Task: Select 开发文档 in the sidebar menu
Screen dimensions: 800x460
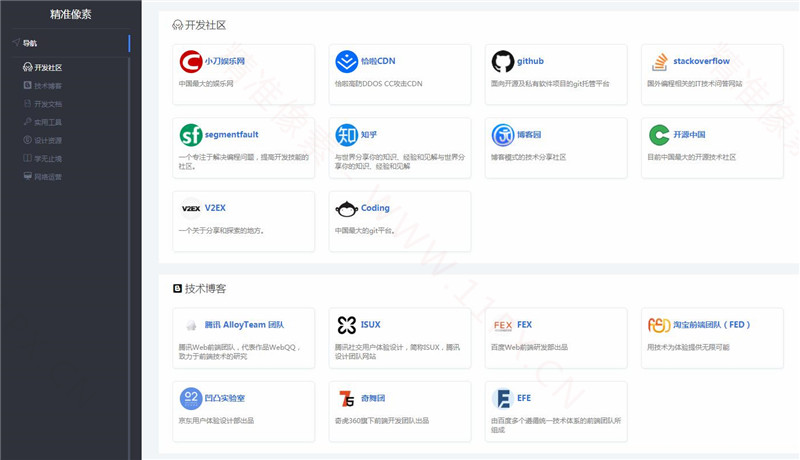Action: click(48, 104)
